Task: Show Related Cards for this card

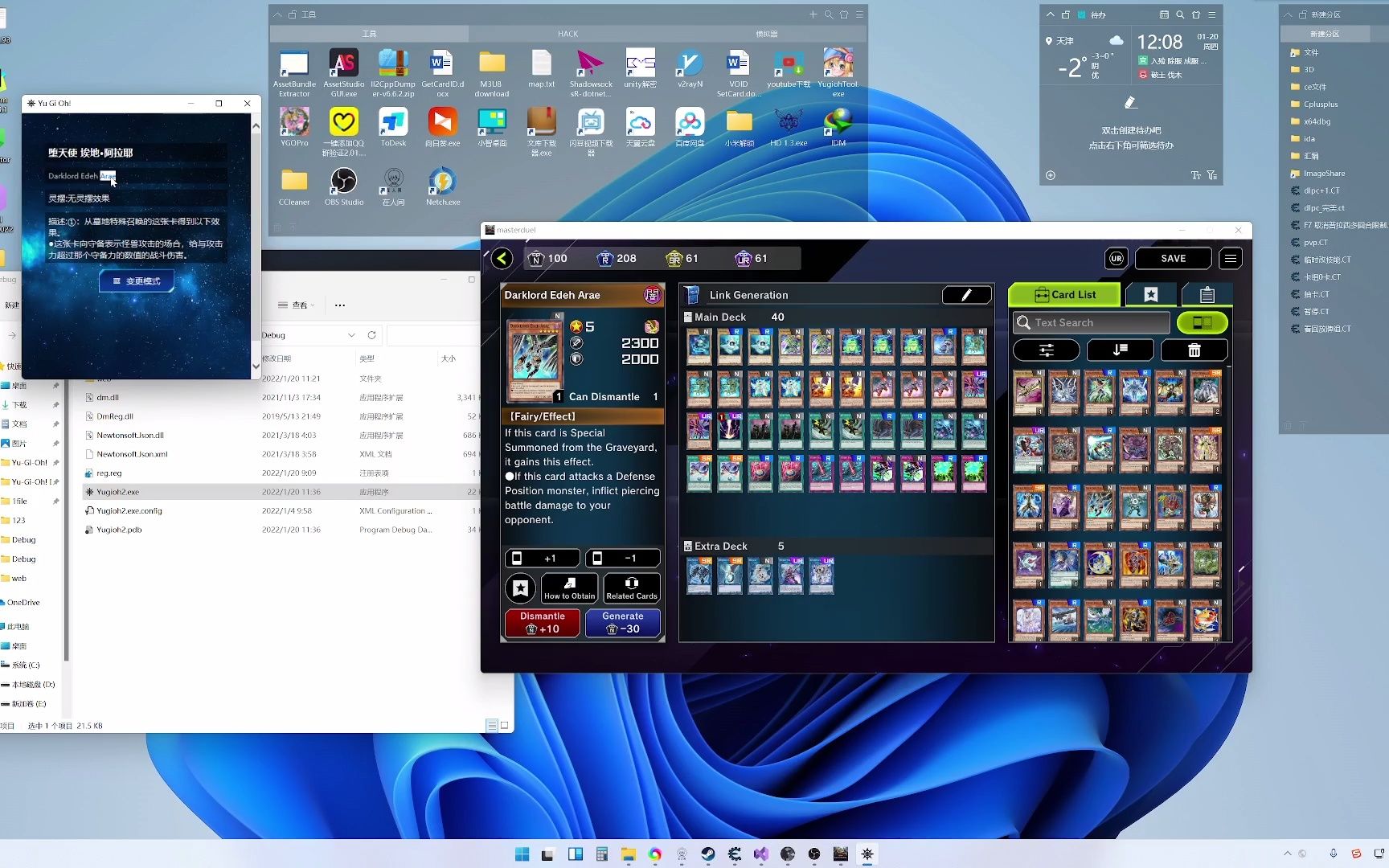Action: pyautogui.click(x=632, y=588)
